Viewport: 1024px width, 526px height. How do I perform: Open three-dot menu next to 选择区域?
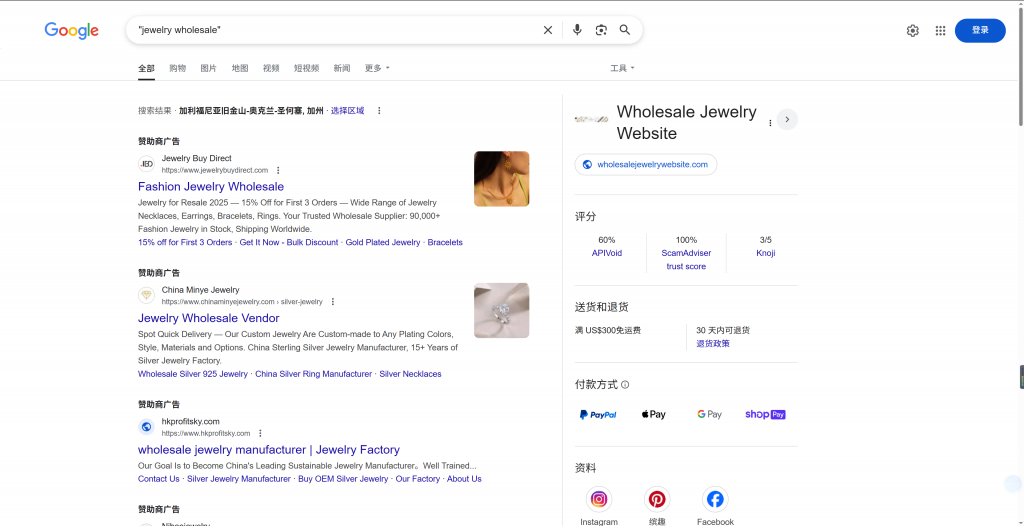coord(379,111)
